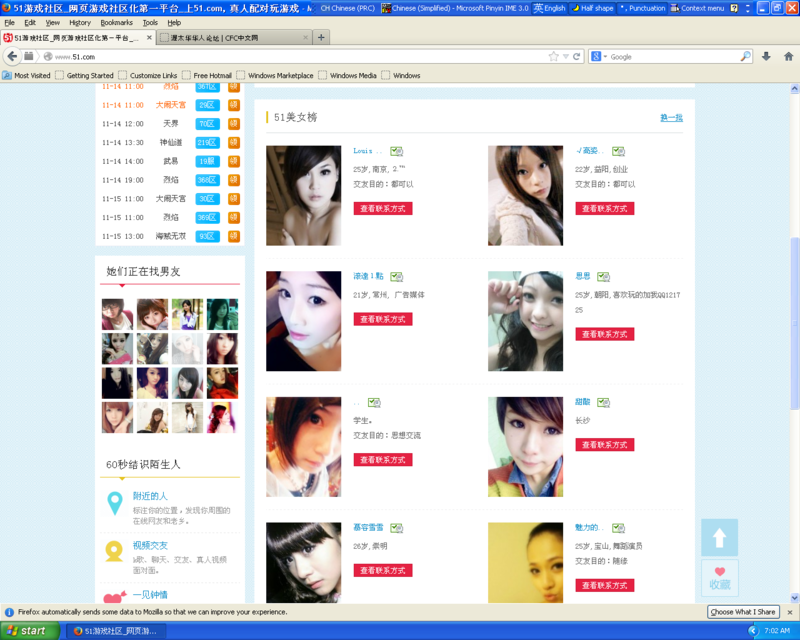Click the verified badge next to Louis
Screen dimensions: 800x640
tap(397, 151)
